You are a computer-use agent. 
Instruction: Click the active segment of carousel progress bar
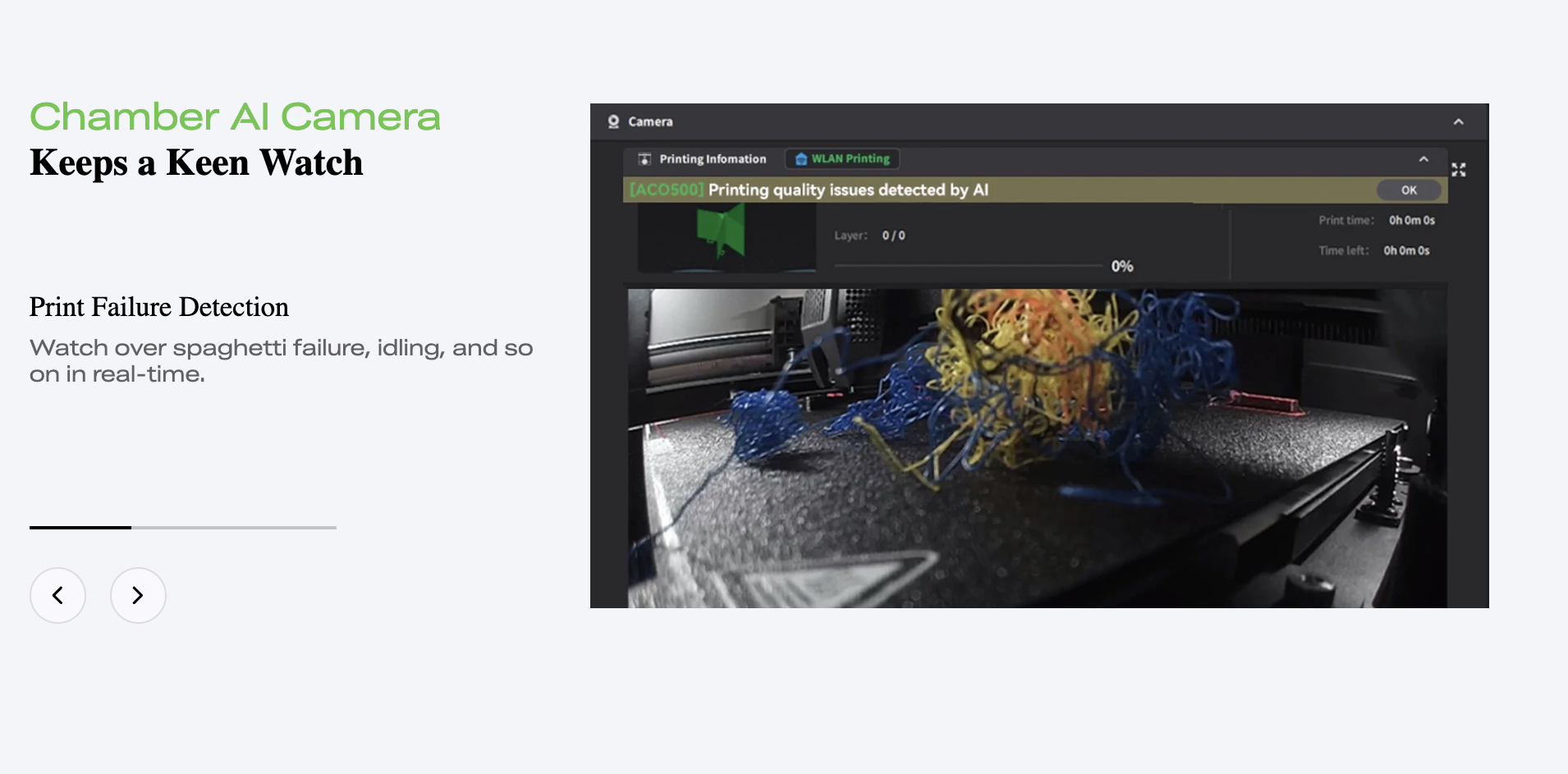(x=80, y=527)
